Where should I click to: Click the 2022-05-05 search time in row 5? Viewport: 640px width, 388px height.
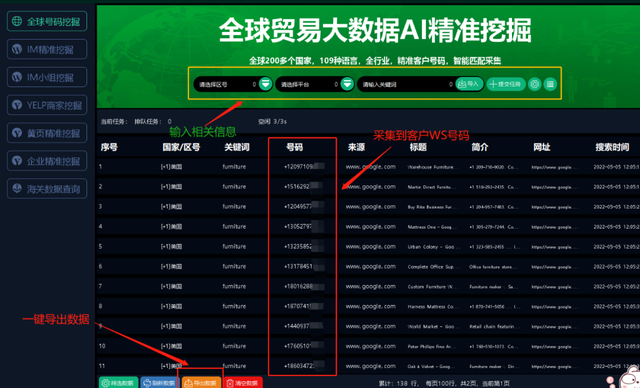coord(616,247)
